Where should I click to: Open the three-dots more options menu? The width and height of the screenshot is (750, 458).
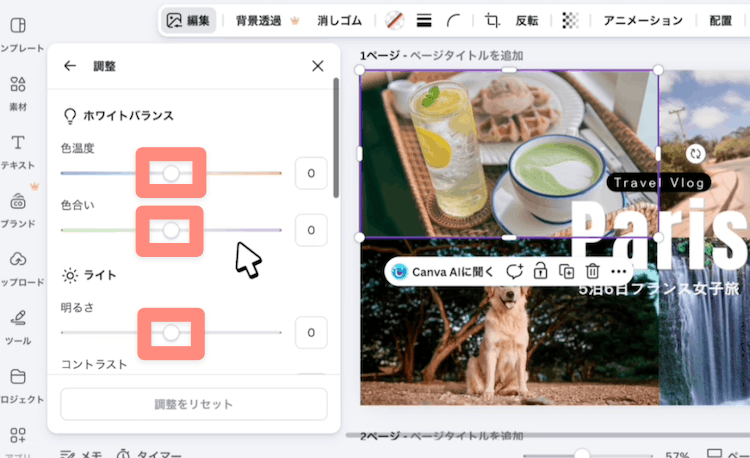tap(618, 272)
